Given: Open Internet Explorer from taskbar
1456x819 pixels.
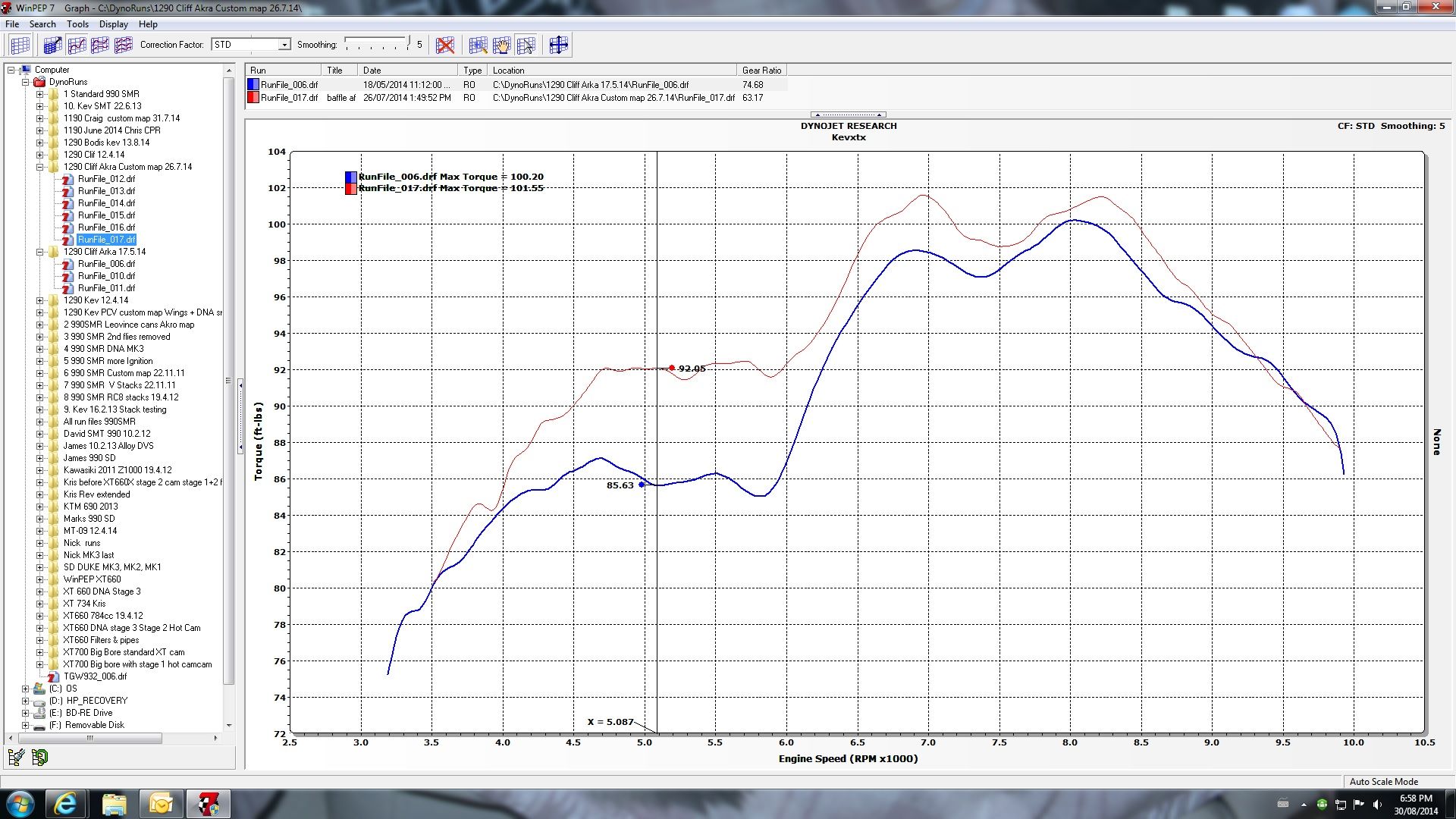Looking at the screenshot, I should tap(67, 804).
